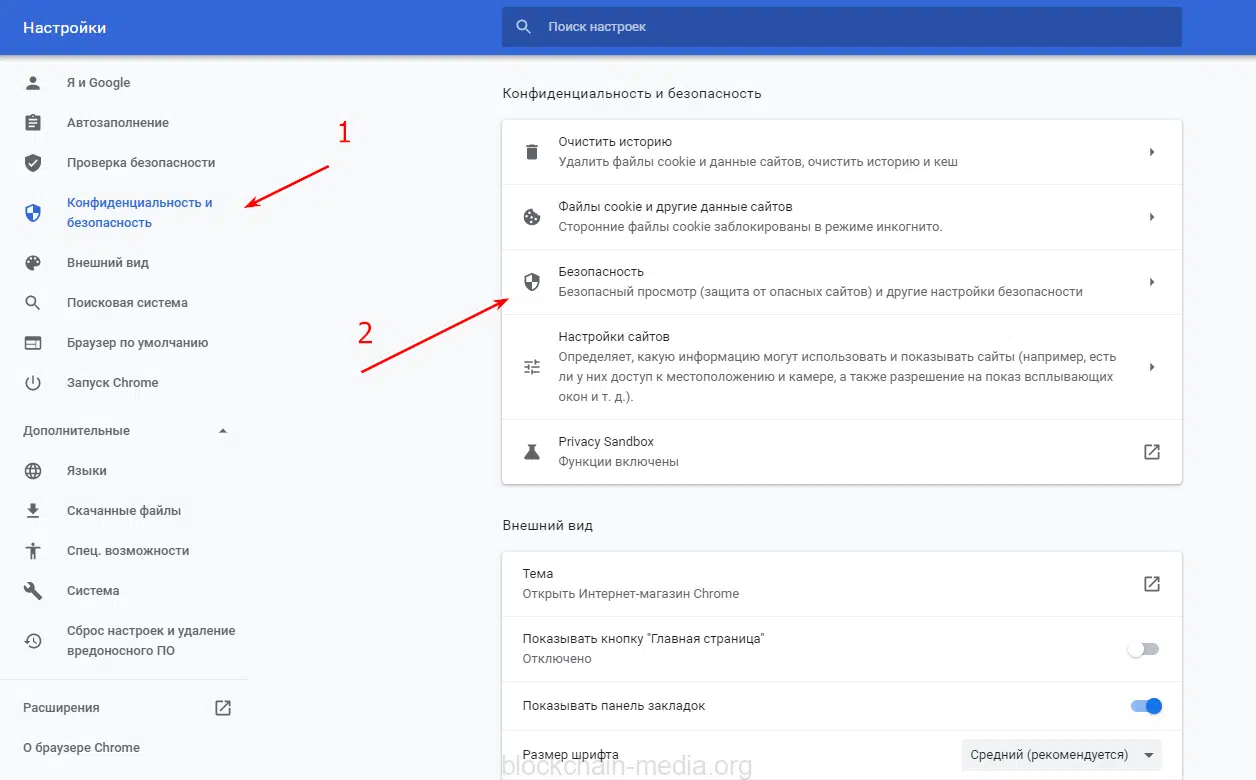Open Поисковая система sidebar section
Viewport: 1256px width, 780px height.
pos(127,303)
